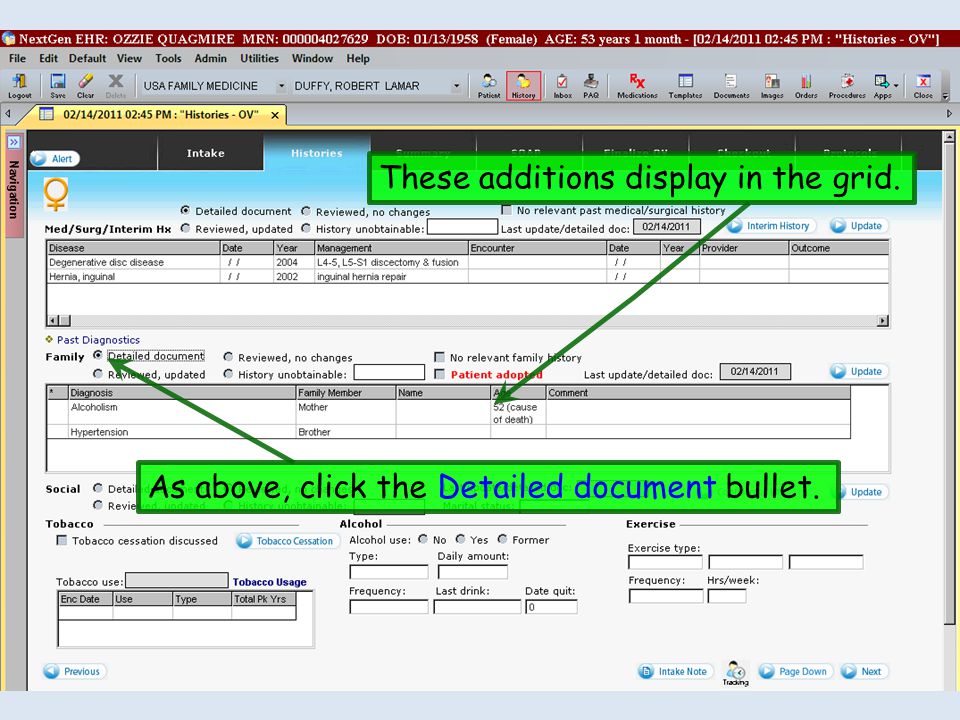This screenshot has height=720, width=960.
Task: Check Tobacco cessation discussed box
Action: pos(61,540)
